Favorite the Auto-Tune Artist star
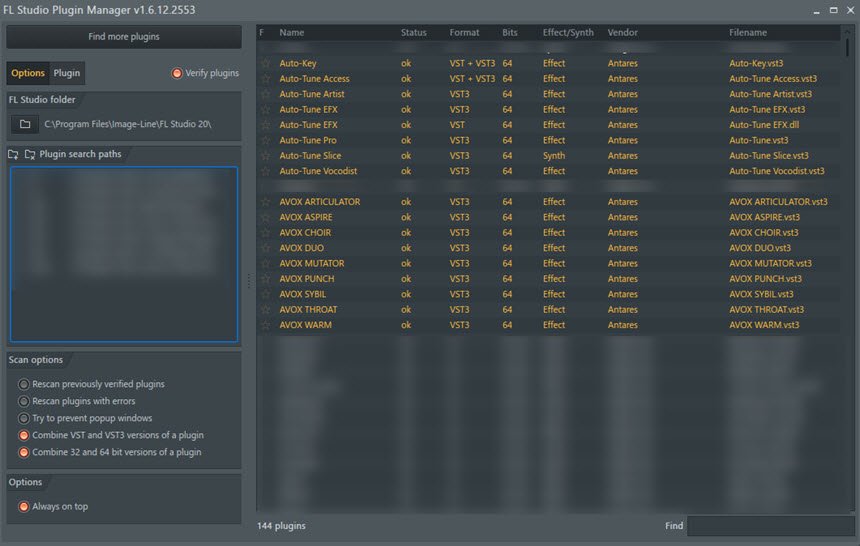Viewport: 860px width, 546px height. [x=266, y=94]
